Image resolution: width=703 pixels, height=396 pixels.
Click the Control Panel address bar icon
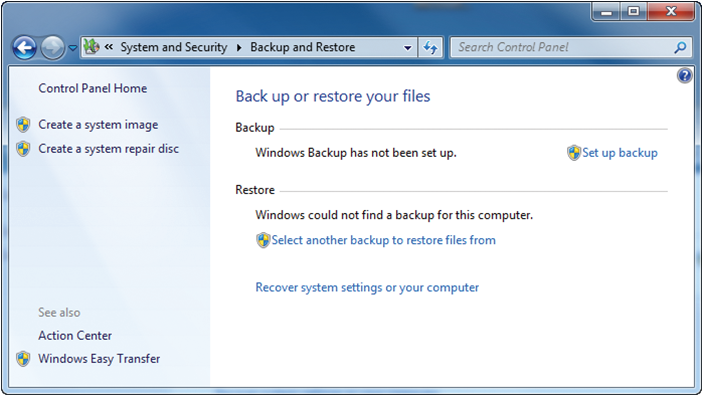pos(92,47)
